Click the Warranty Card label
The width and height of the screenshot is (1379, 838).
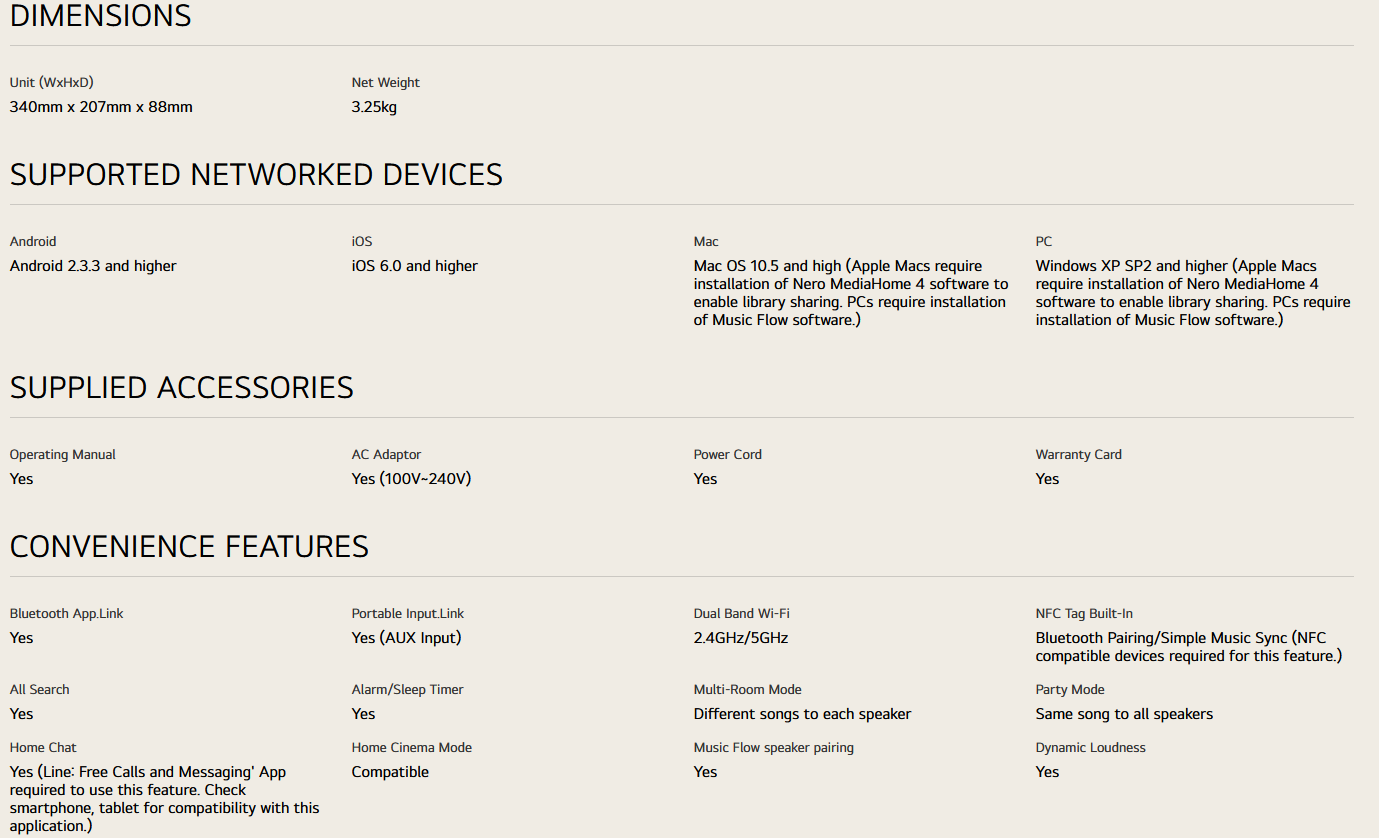pyautogui.click(x=1078, y=455)
